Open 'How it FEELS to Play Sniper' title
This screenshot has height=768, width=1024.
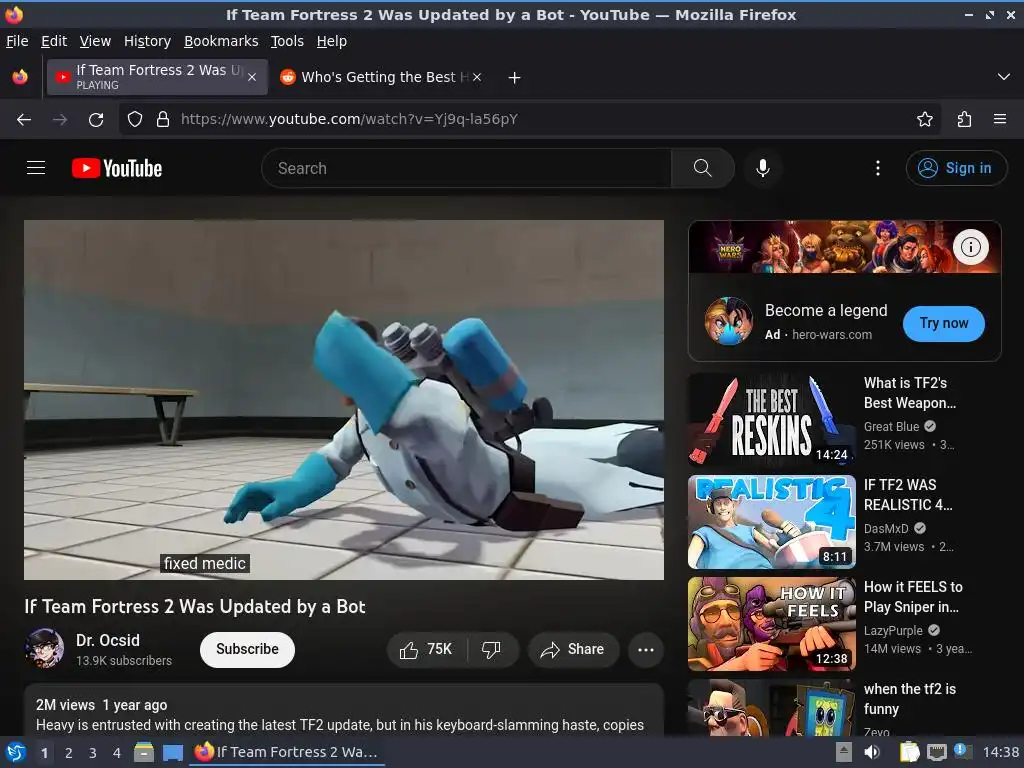pyautogui.click(x=913, y=597)
